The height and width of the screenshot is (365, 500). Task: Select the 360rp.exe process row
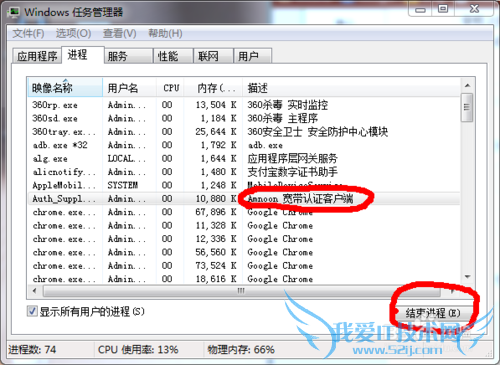(x=244, y=105)
